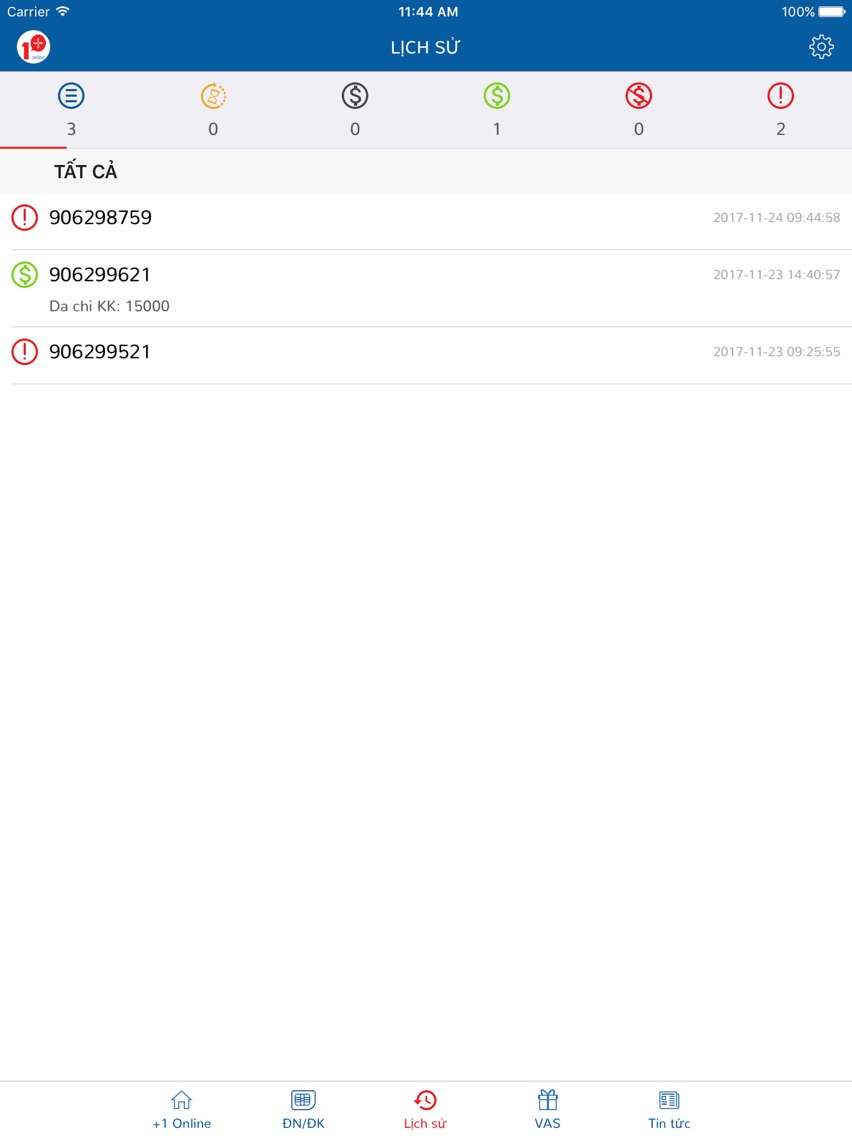
Task: Open history entry 906299521
Action: click(426, 356)
